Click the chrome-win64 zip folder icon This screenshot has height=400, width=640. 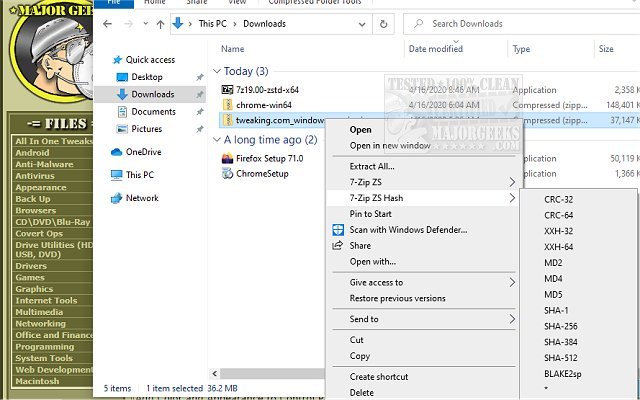coord(228,103)
